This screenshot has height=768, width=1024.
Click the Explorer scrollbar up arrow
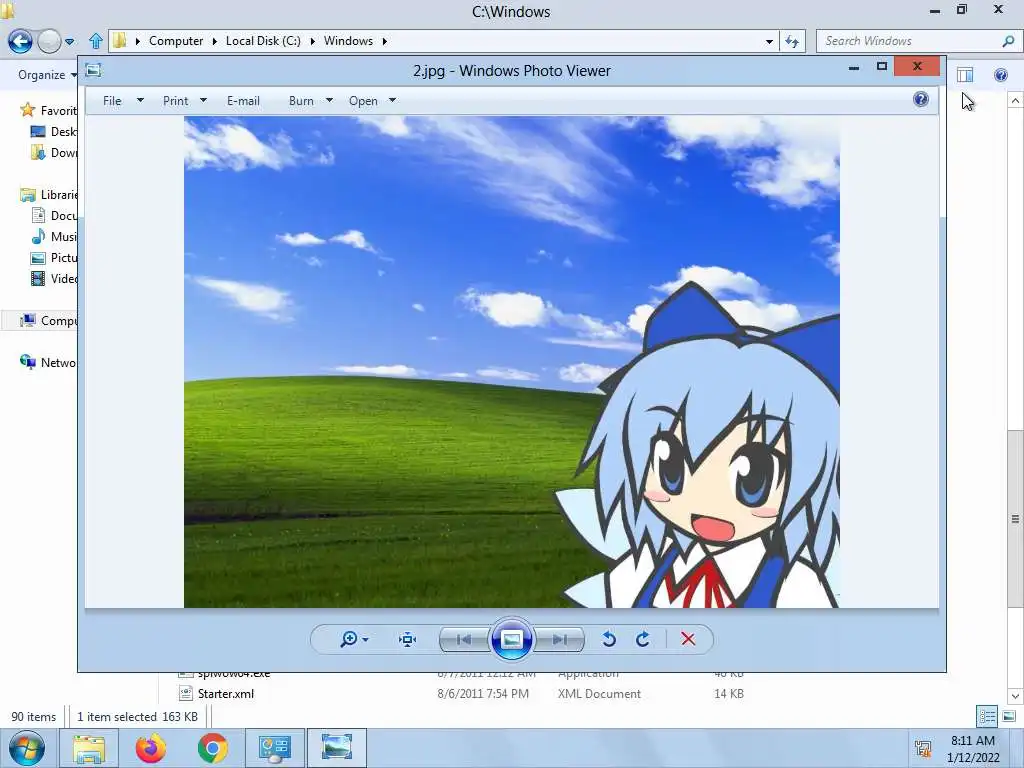[x=1015, y=100]
